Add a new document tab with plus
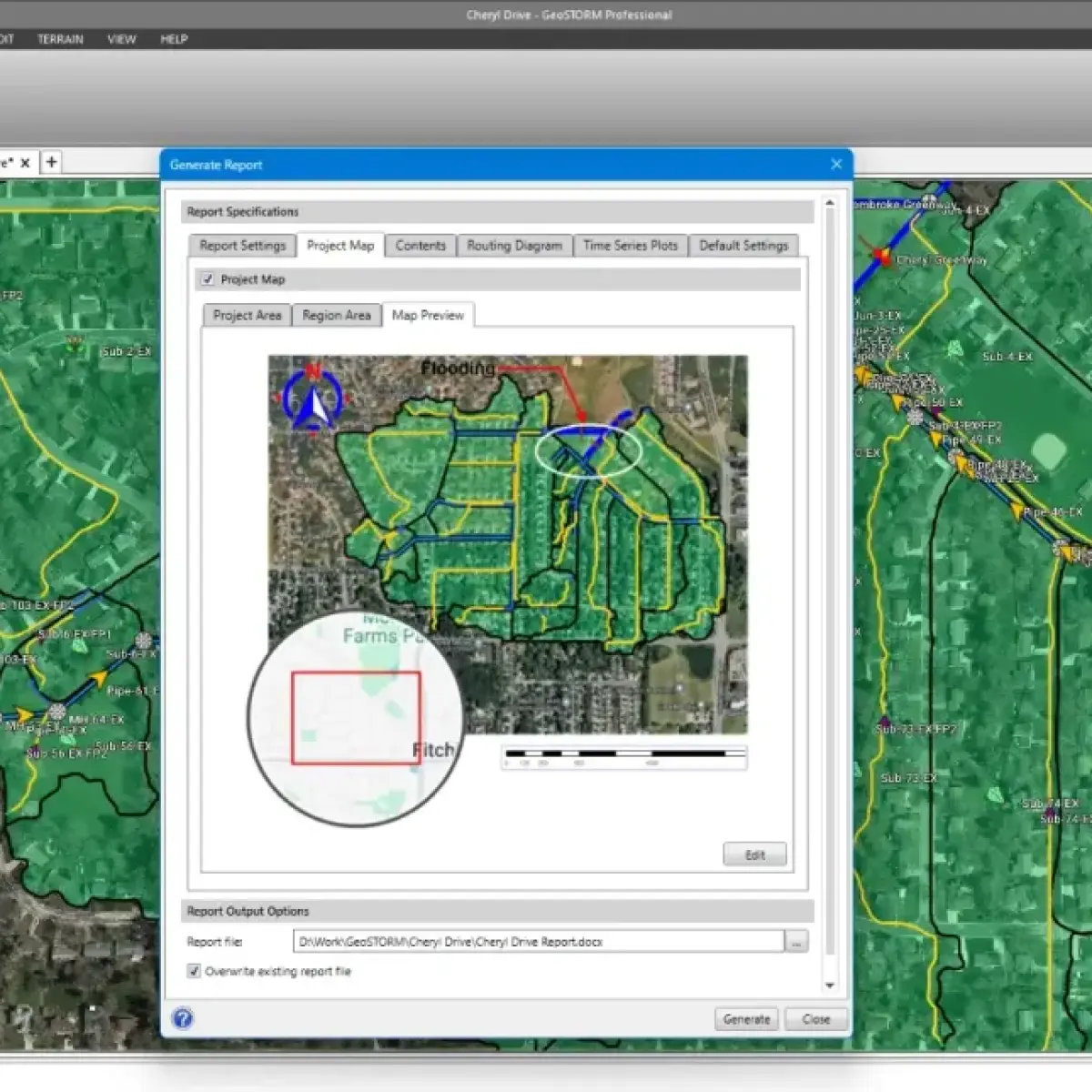 point(51,162)
